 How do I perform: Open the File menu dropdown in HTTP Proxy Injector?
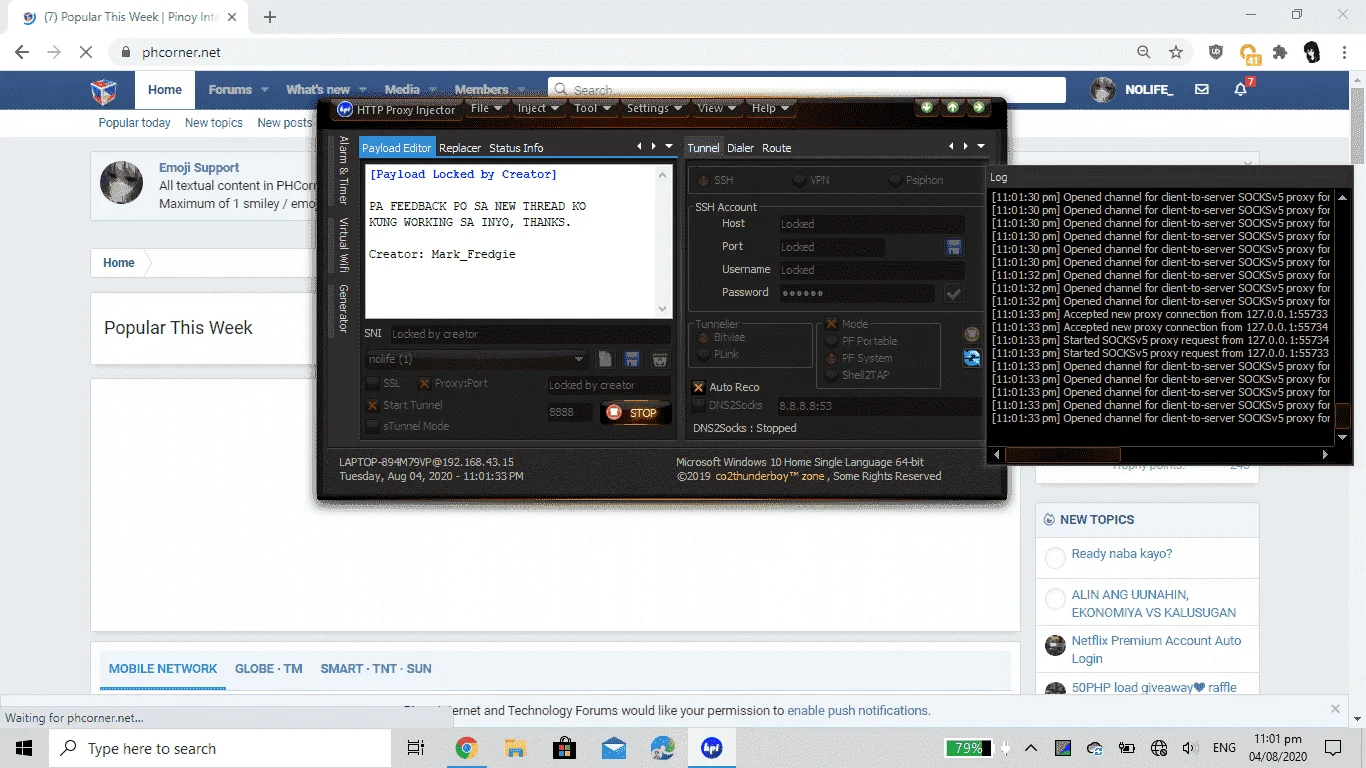486,108
